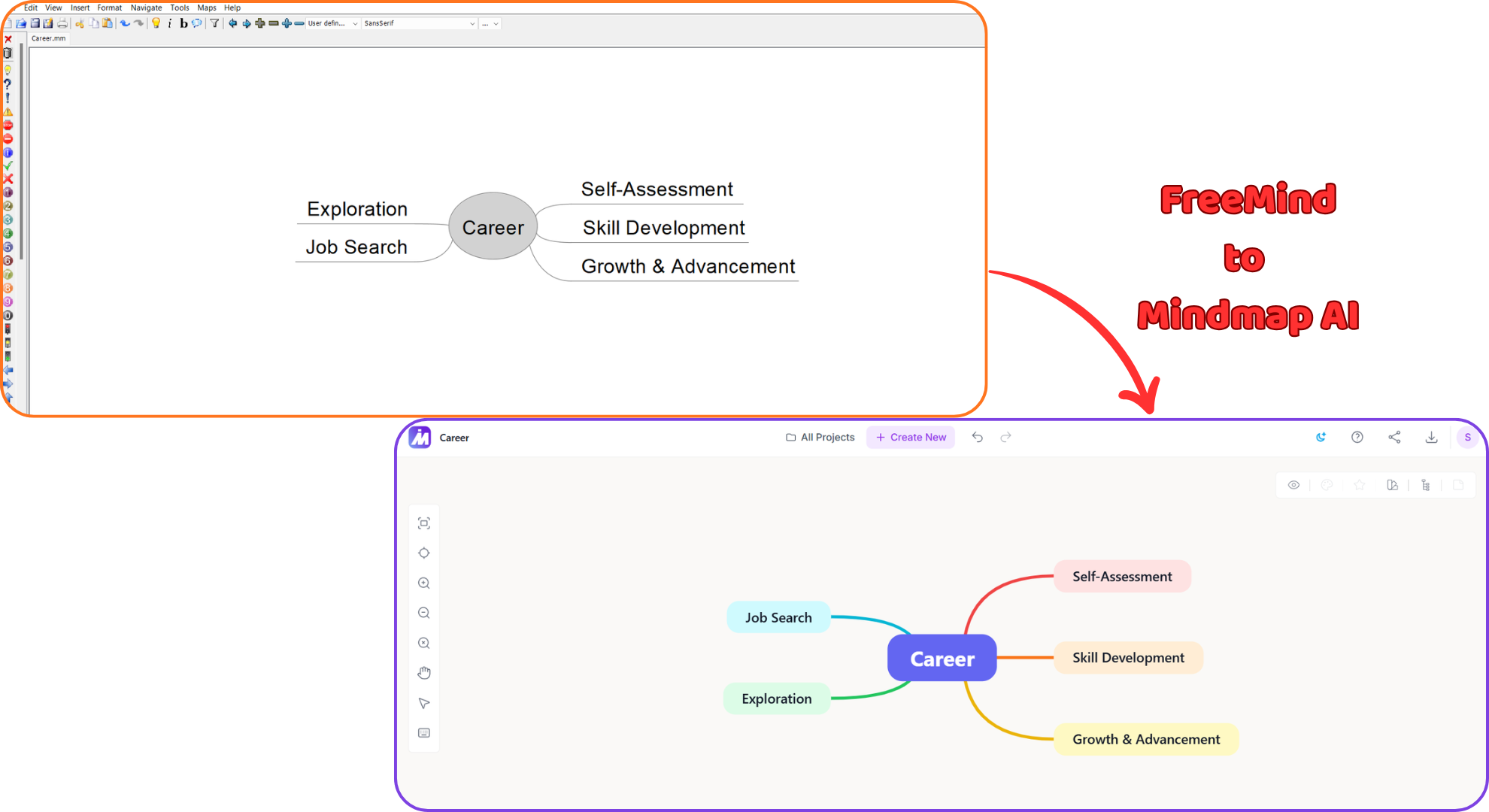Select the hand pan tool
This screenshot has height=812, width=1489.
(424, 673)
